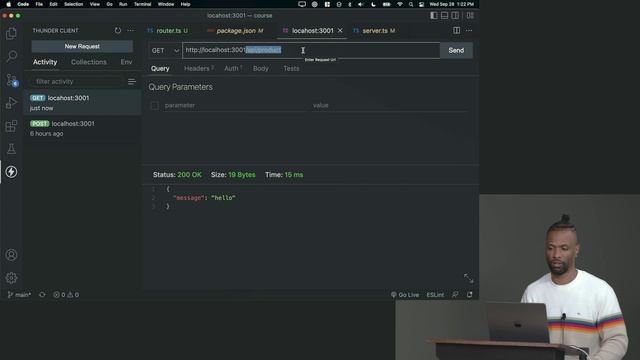640x360 pixels.
Task: Open the Explorer view in activity bar
Action: click(x=11, y=33)
